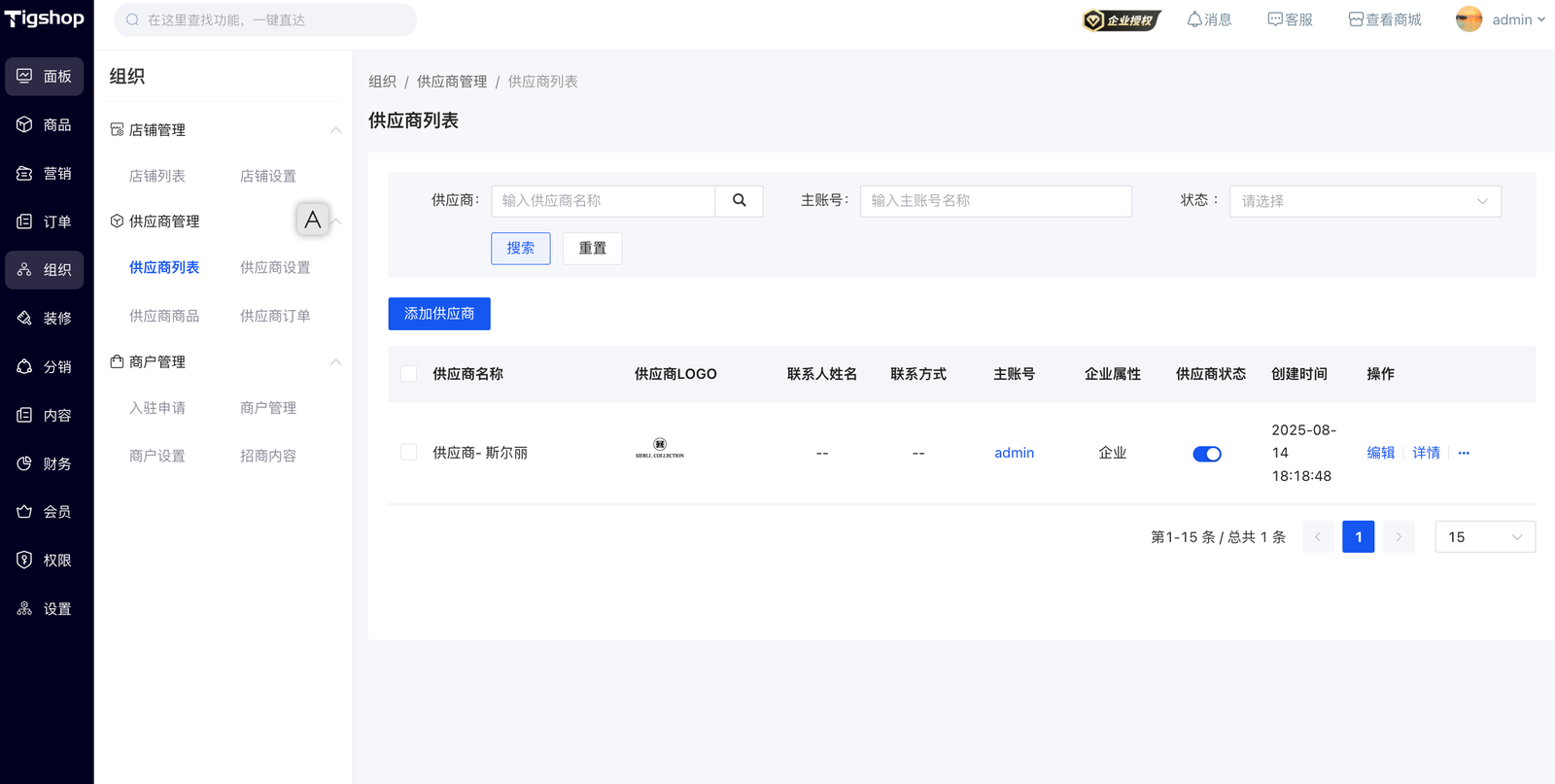Open the 商品 section in sidebar

point(45,125)
